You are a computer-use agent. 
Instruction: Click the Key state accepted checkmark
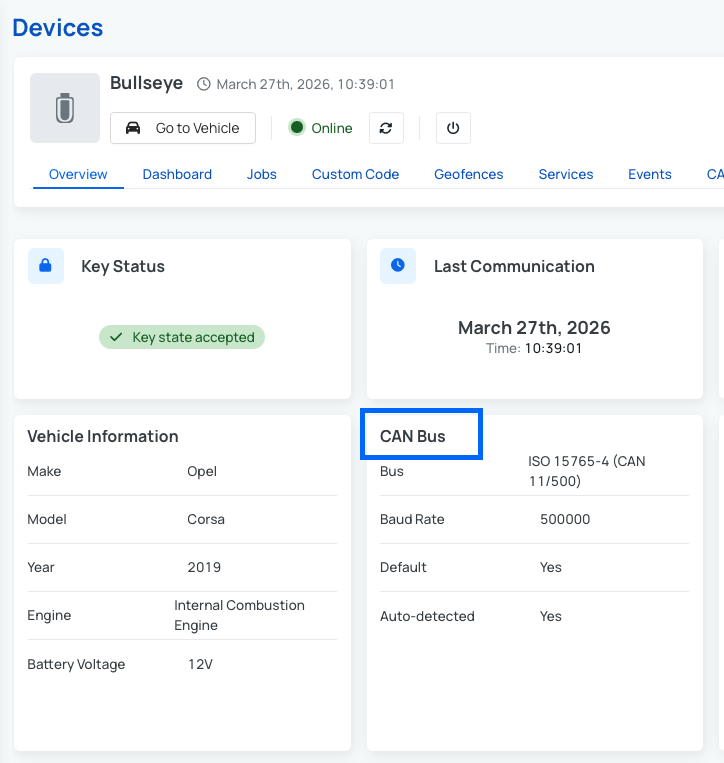click(116, 338)
